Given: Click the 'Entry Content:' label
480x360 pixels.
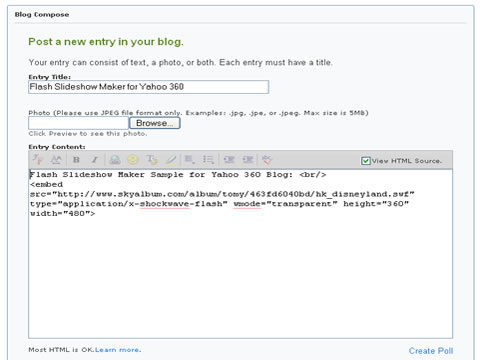Looking at the screenshot, I should click(x=57, y=147).
